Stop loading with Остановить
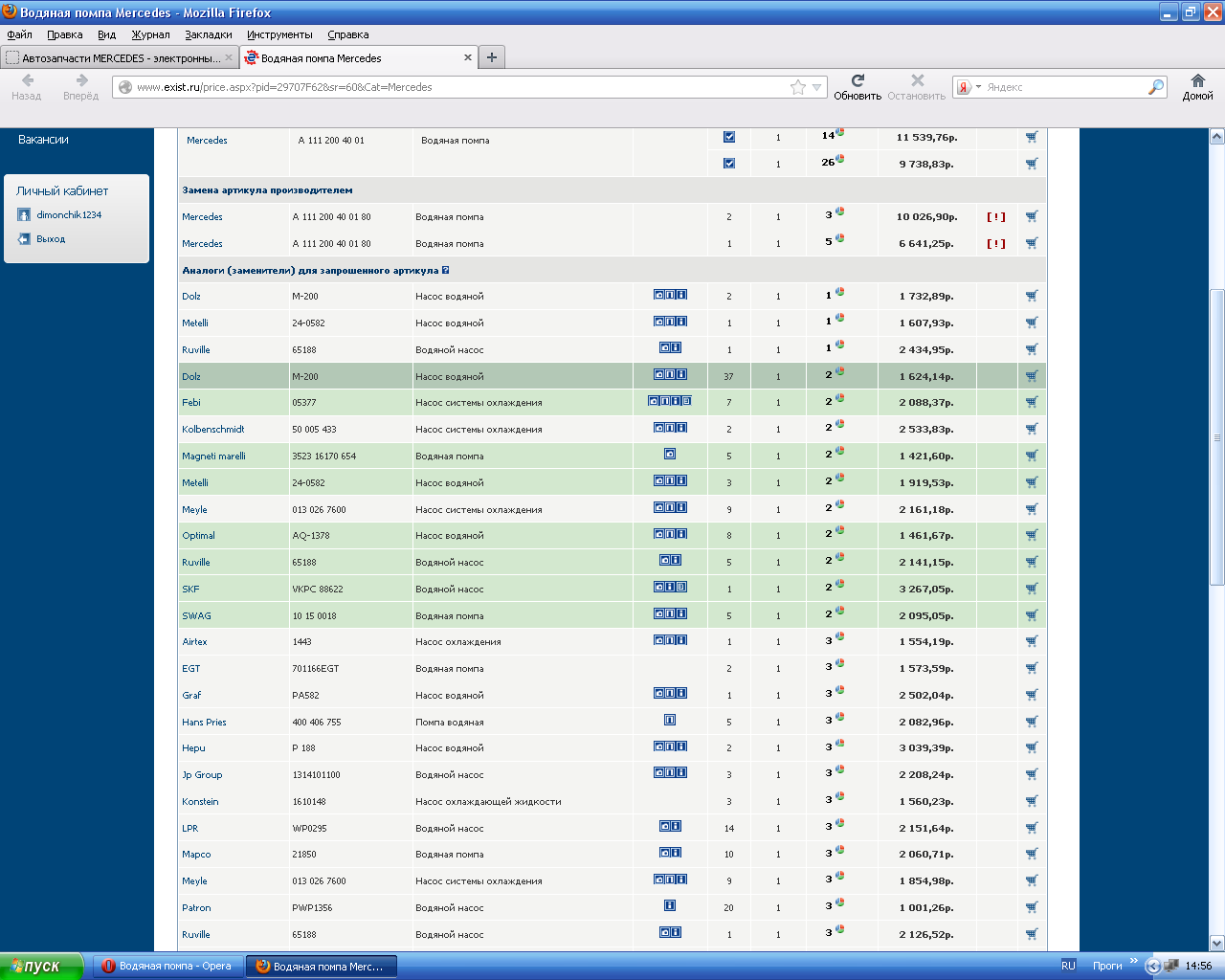The image size is (1225, 980). click(x=917, y=87)
